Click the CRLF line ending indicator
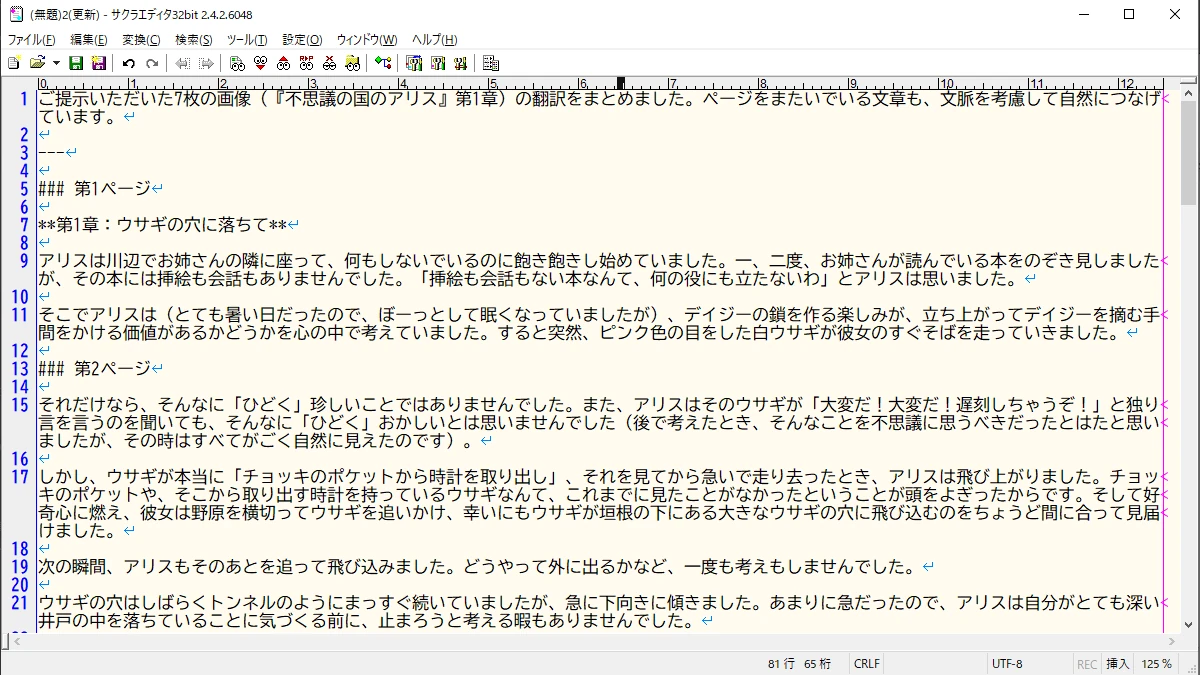 (x=866, y=664)
